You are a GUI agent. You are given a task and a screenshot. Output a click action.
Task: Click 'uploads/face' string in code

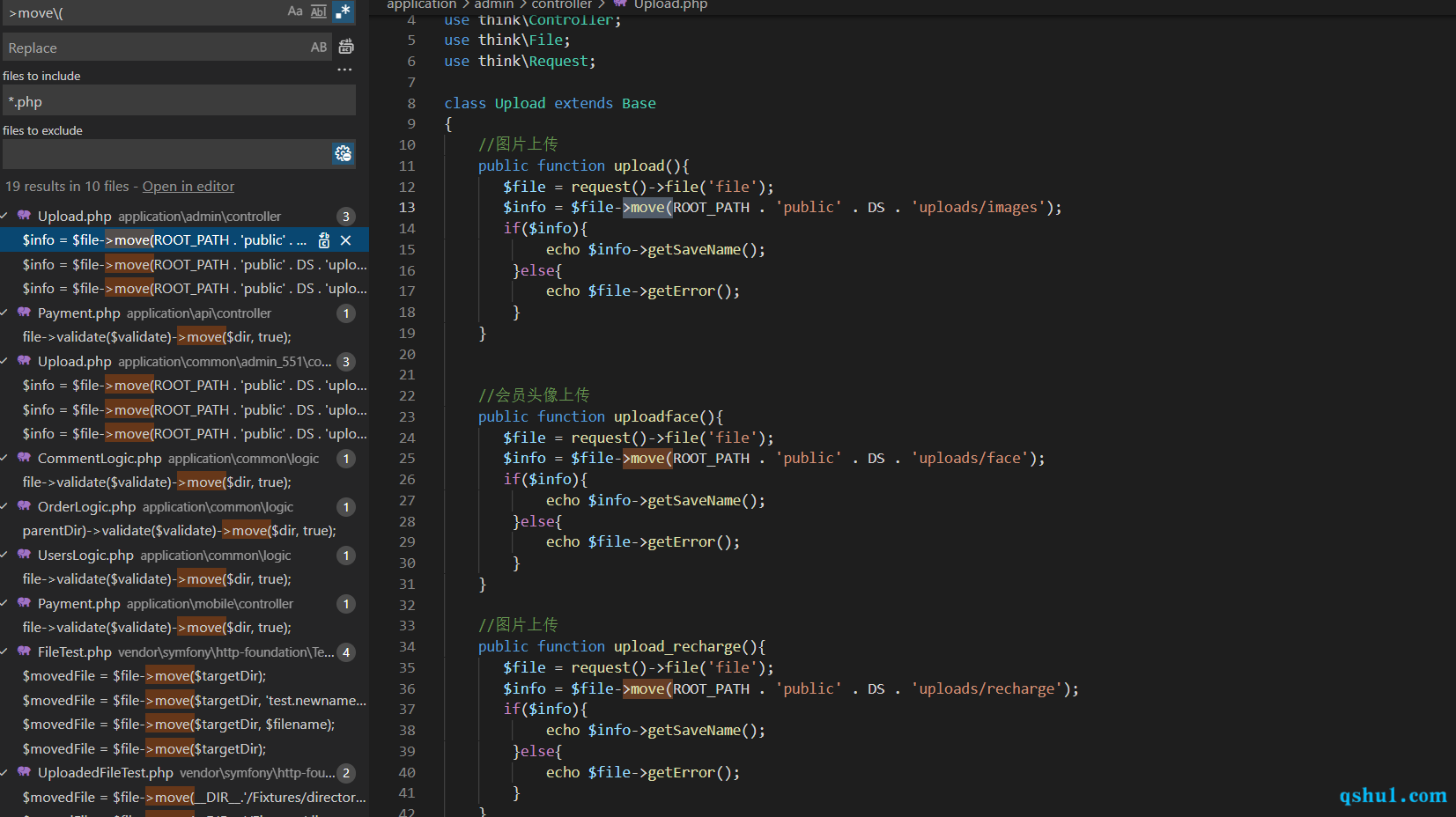[x=970, y=458]
